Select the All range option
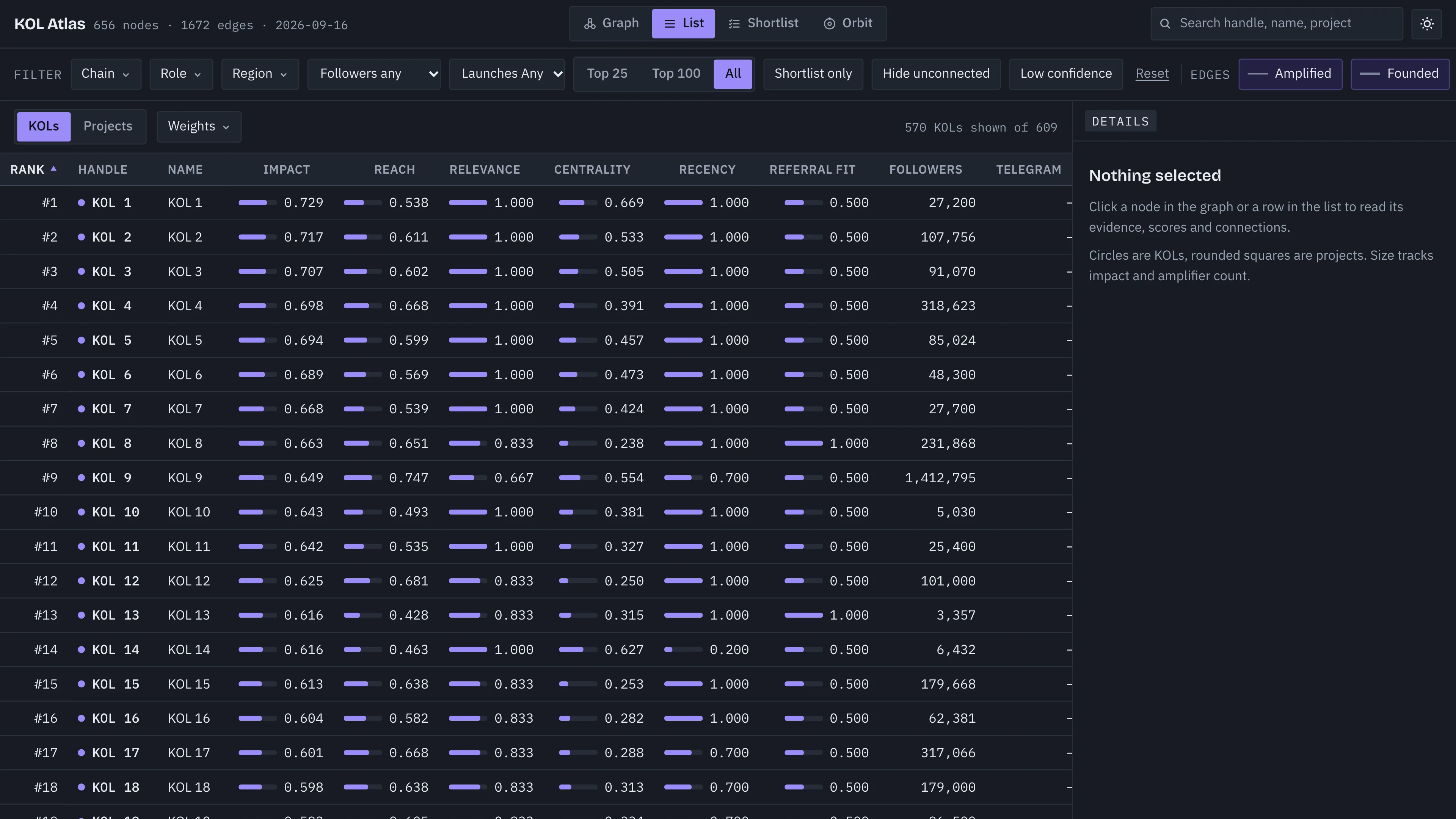 [733, 74]
